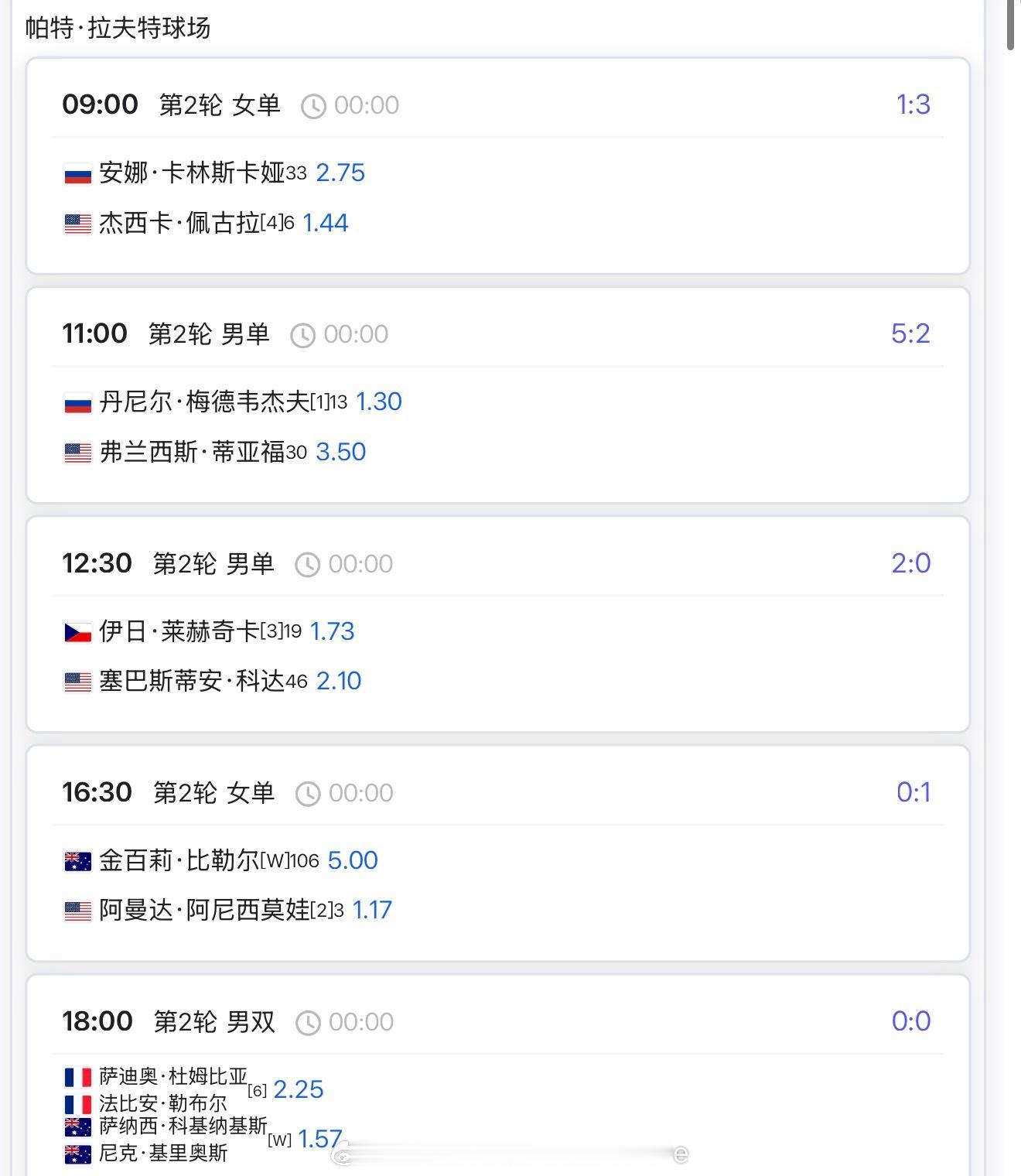Open player 阿曼达·阿尼西莫娃
Viewport: 1021px width, 1176px height.
click(x=204, y=911)
